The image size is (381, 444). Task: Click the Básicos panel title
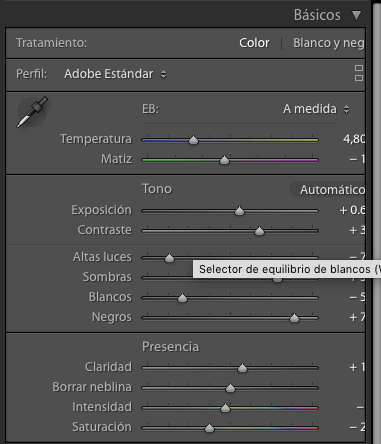pyautogui.click(x=317, y=15)
